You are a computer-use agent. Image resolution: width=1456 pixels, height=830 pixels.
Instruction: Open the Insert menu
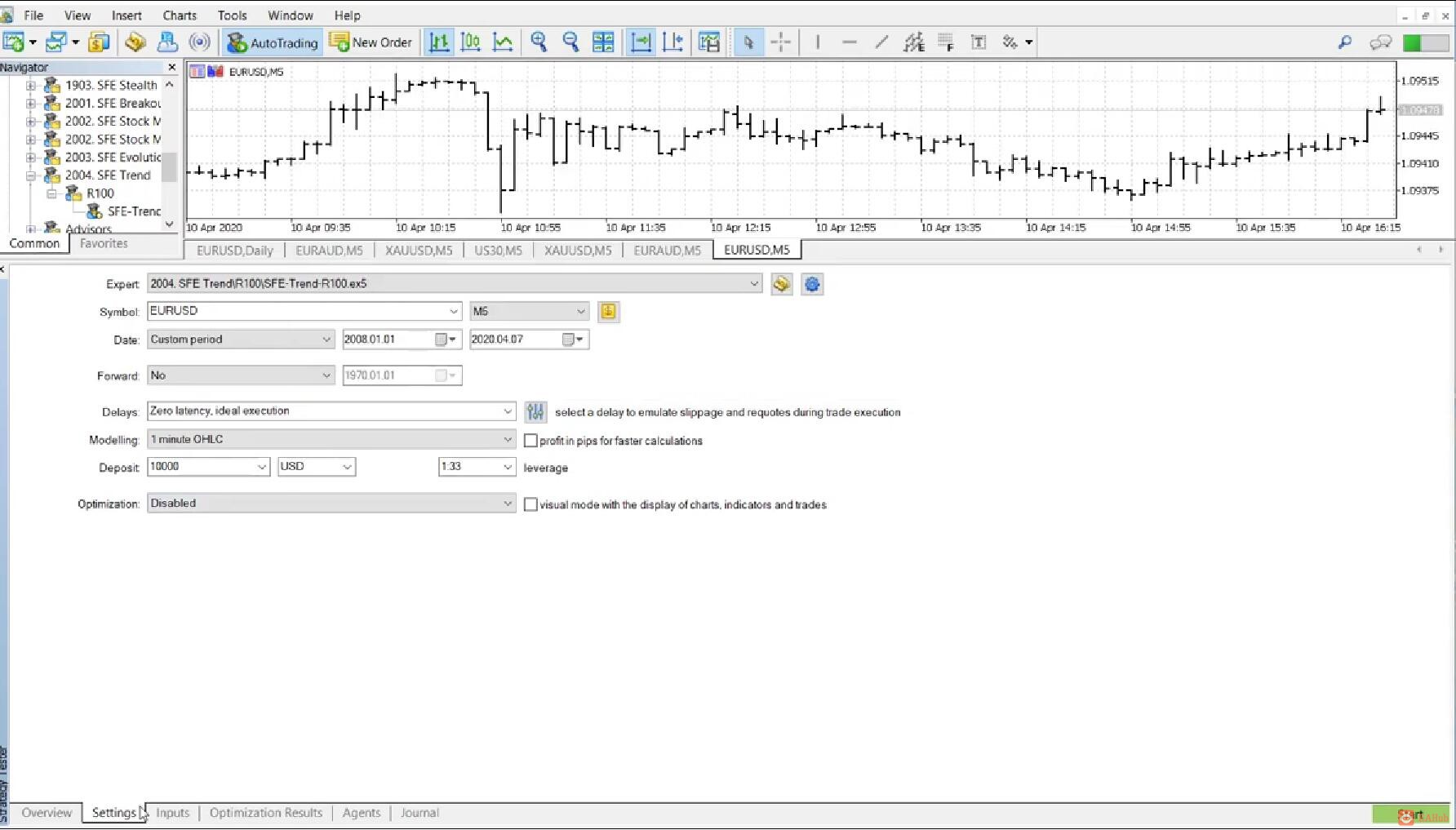point(127,16)
